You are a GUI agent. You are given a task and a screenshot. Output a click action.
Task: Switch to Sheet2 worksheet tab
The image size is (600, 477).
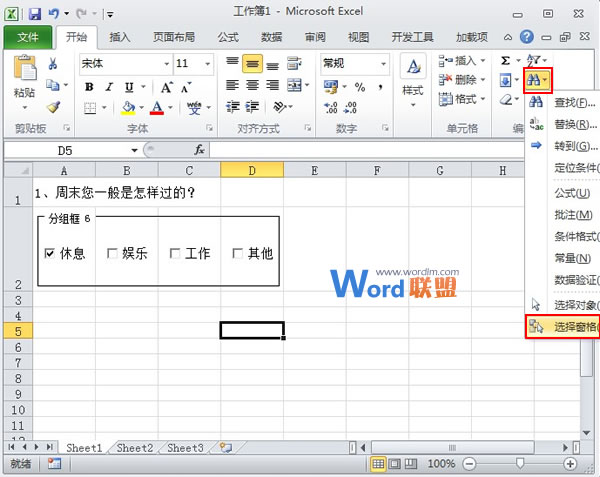tap(136, 448)
